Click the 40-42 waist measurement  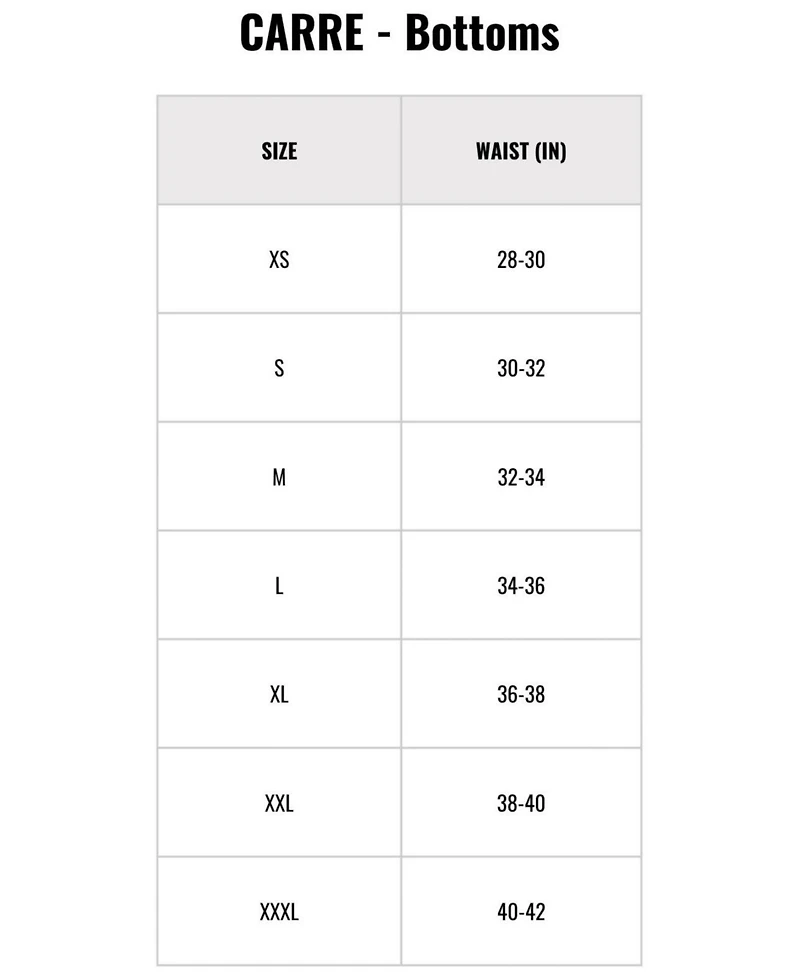[x=521, y=912]
